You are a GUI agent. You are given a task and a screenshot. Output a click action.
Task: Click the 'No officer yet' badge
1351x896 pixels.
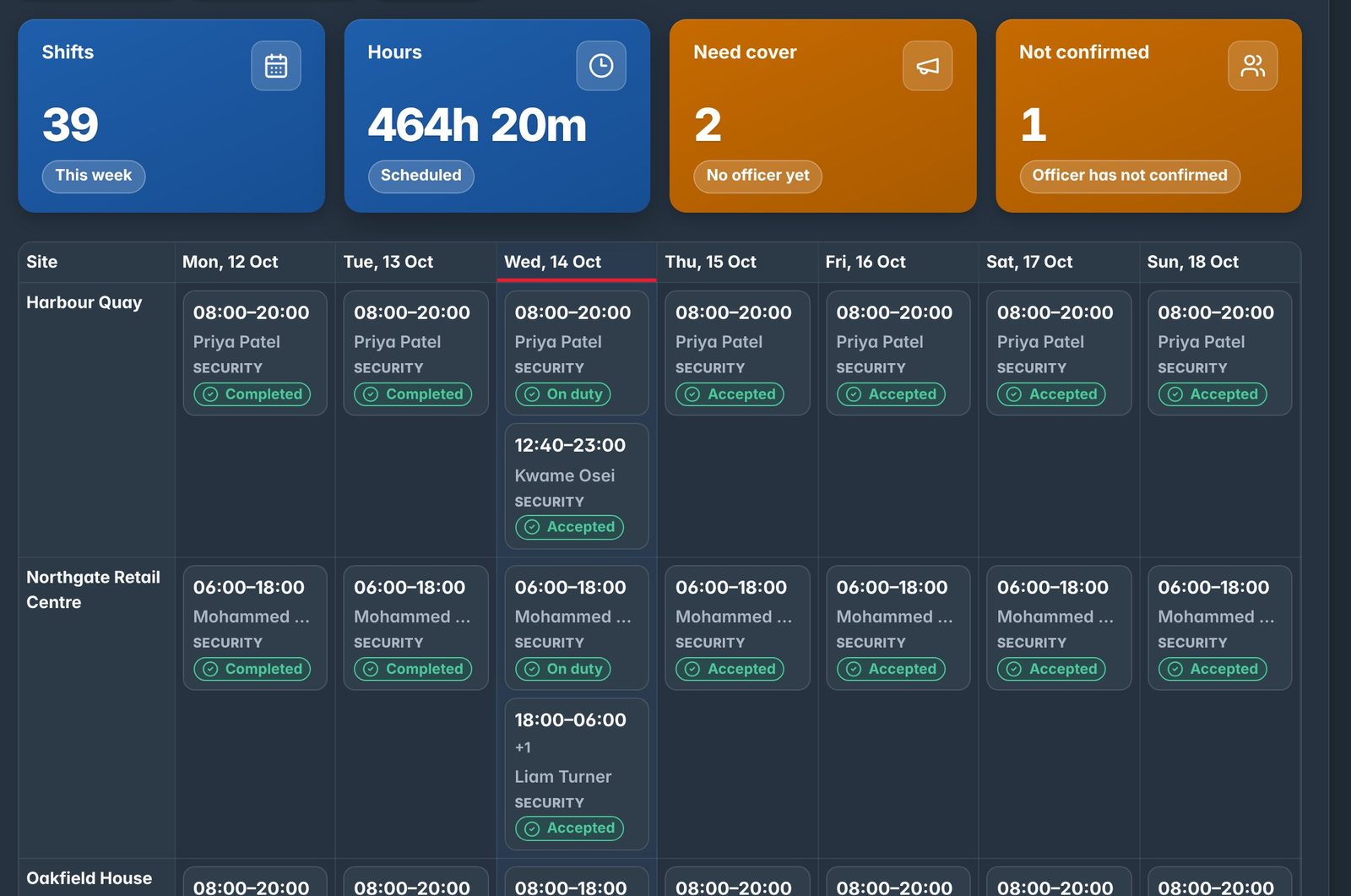tap(757, 176)
